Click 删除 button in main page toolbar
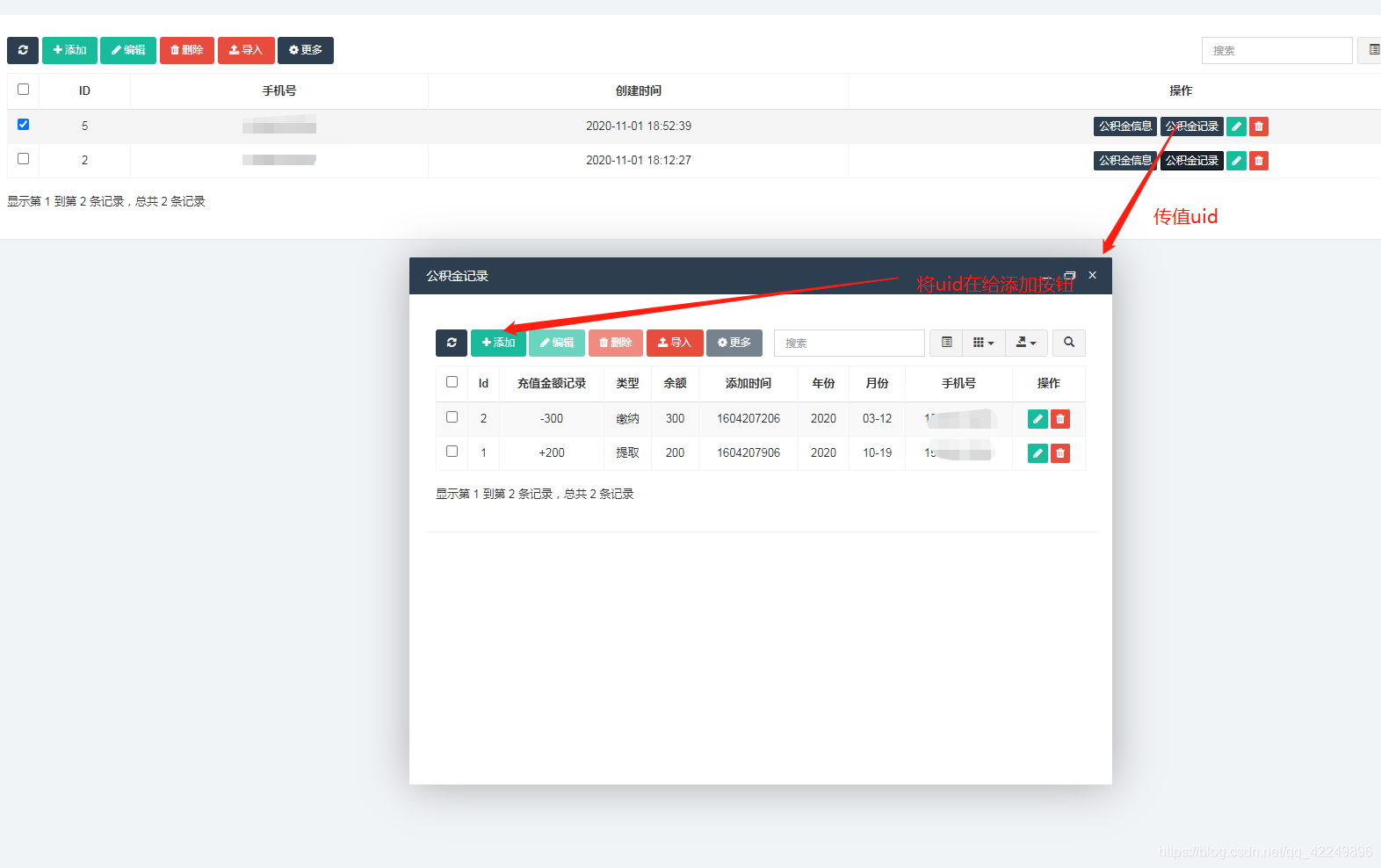This screenshot has width=1381, height=868. 187,50
